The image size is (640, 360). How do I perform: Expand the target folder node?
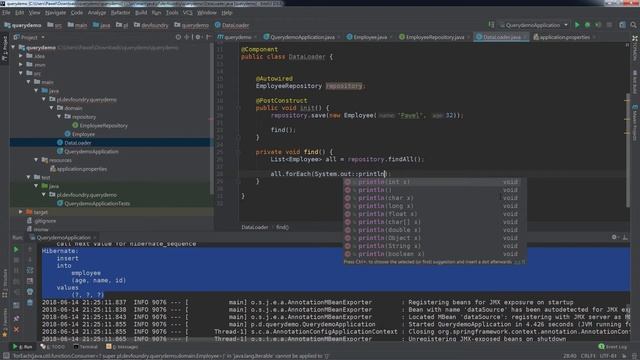21,212
